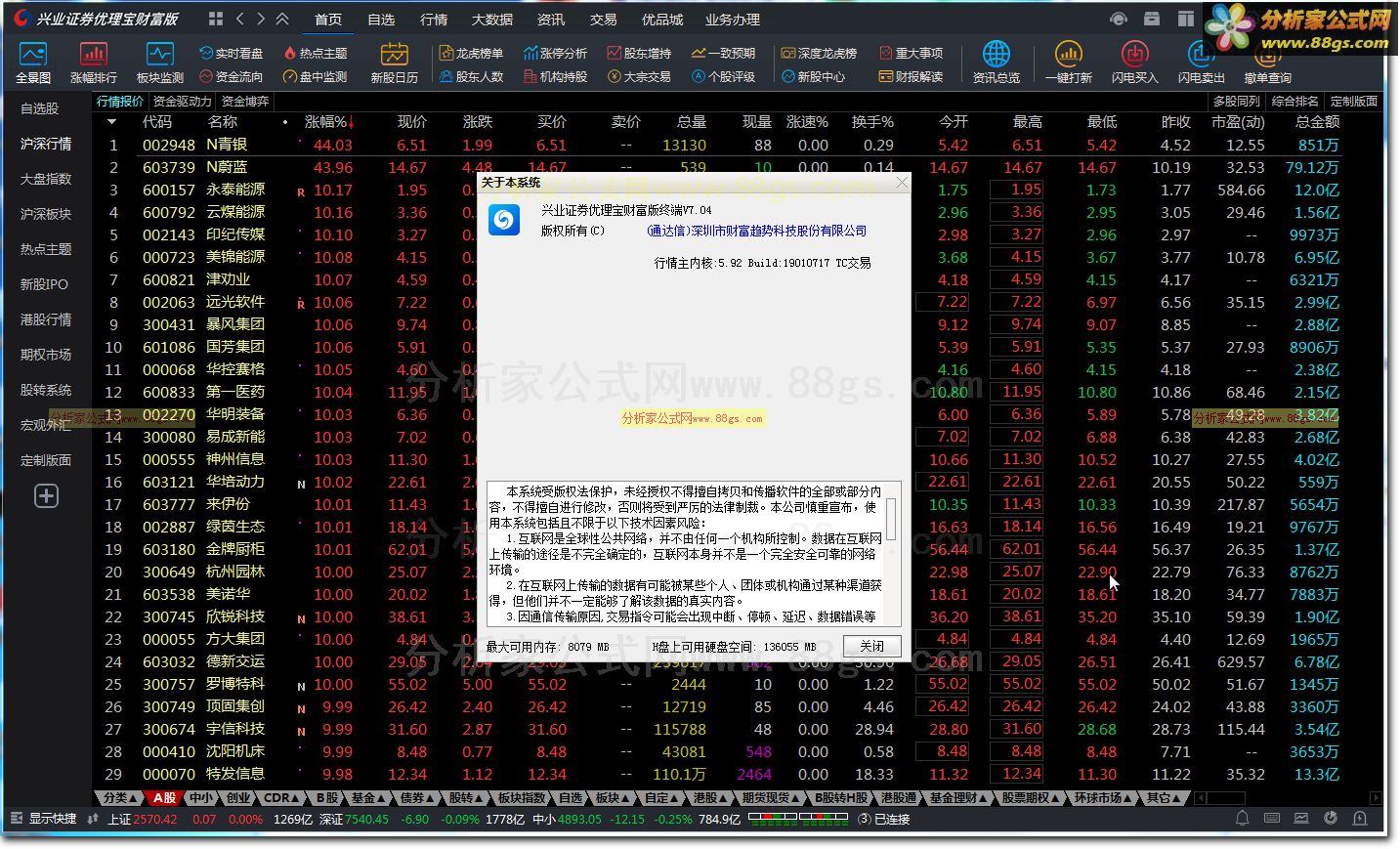The image size is (1400, 849).
Task: Open the column header dropdown arrow
Action: [x=112, y=122]
